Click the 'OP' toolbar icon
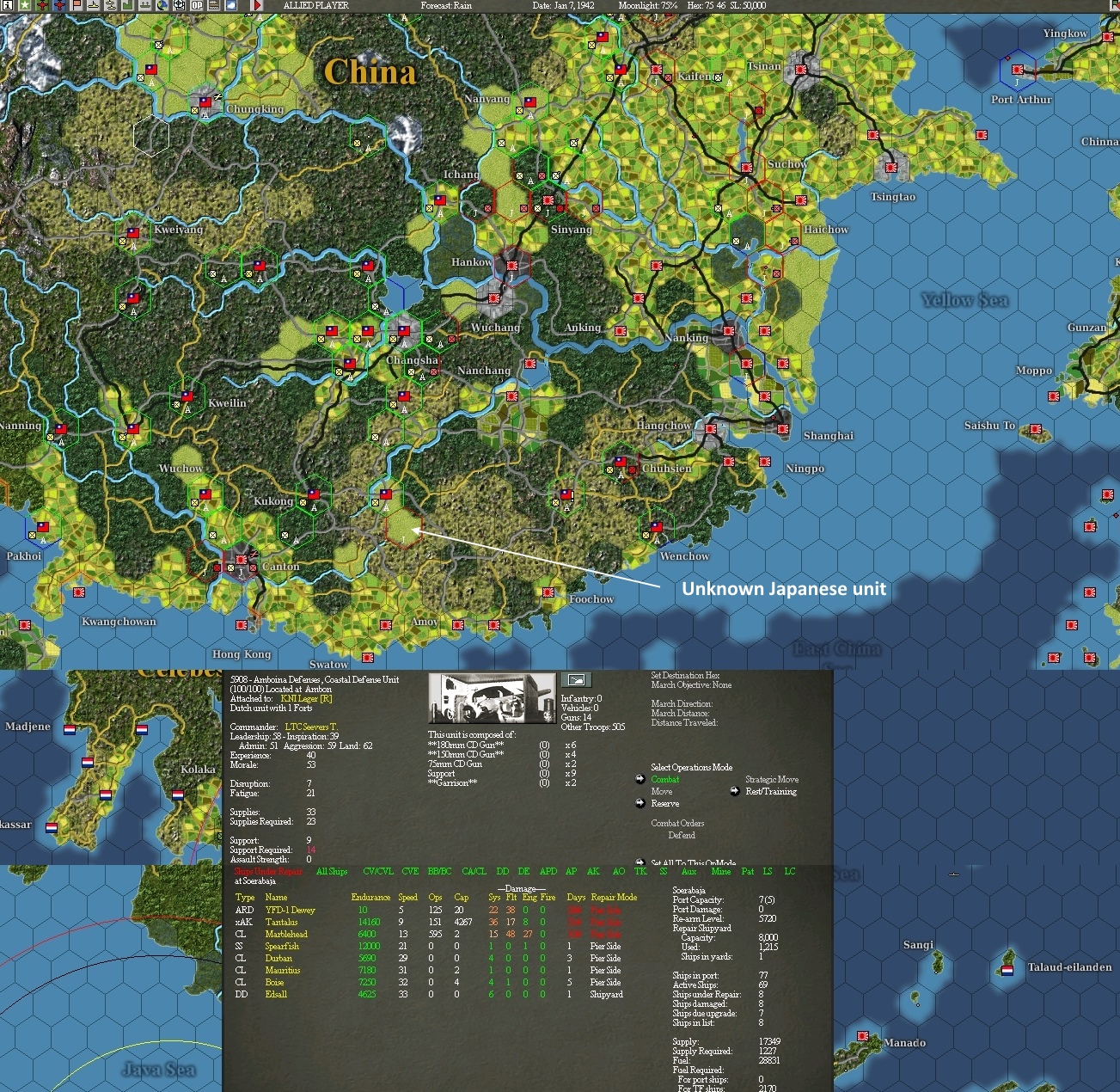The height and width of the screenshot is (1092, 1120). (197, 5)
